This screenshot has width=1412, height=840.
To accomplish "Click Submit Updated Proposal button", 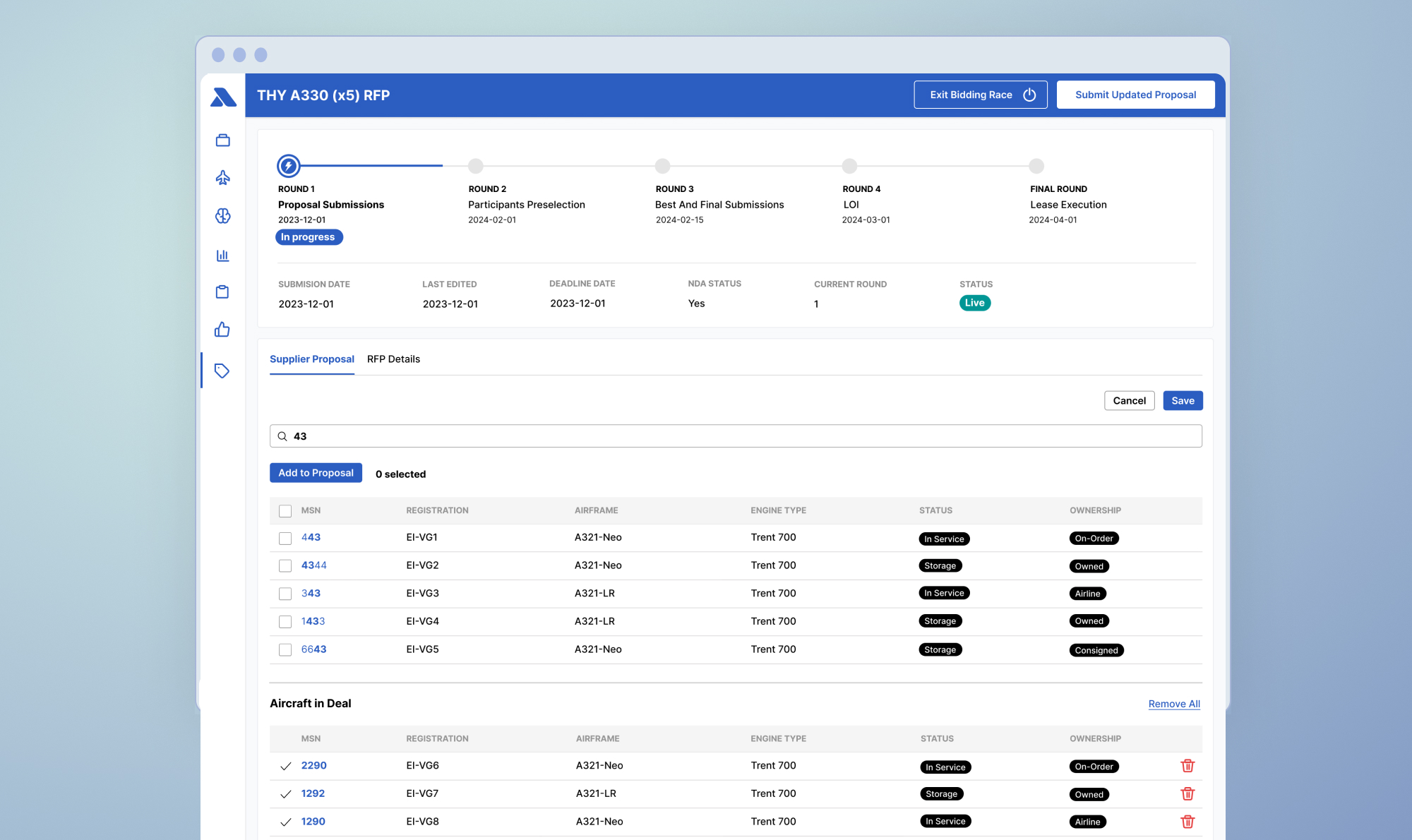I will coord(1135,95).
